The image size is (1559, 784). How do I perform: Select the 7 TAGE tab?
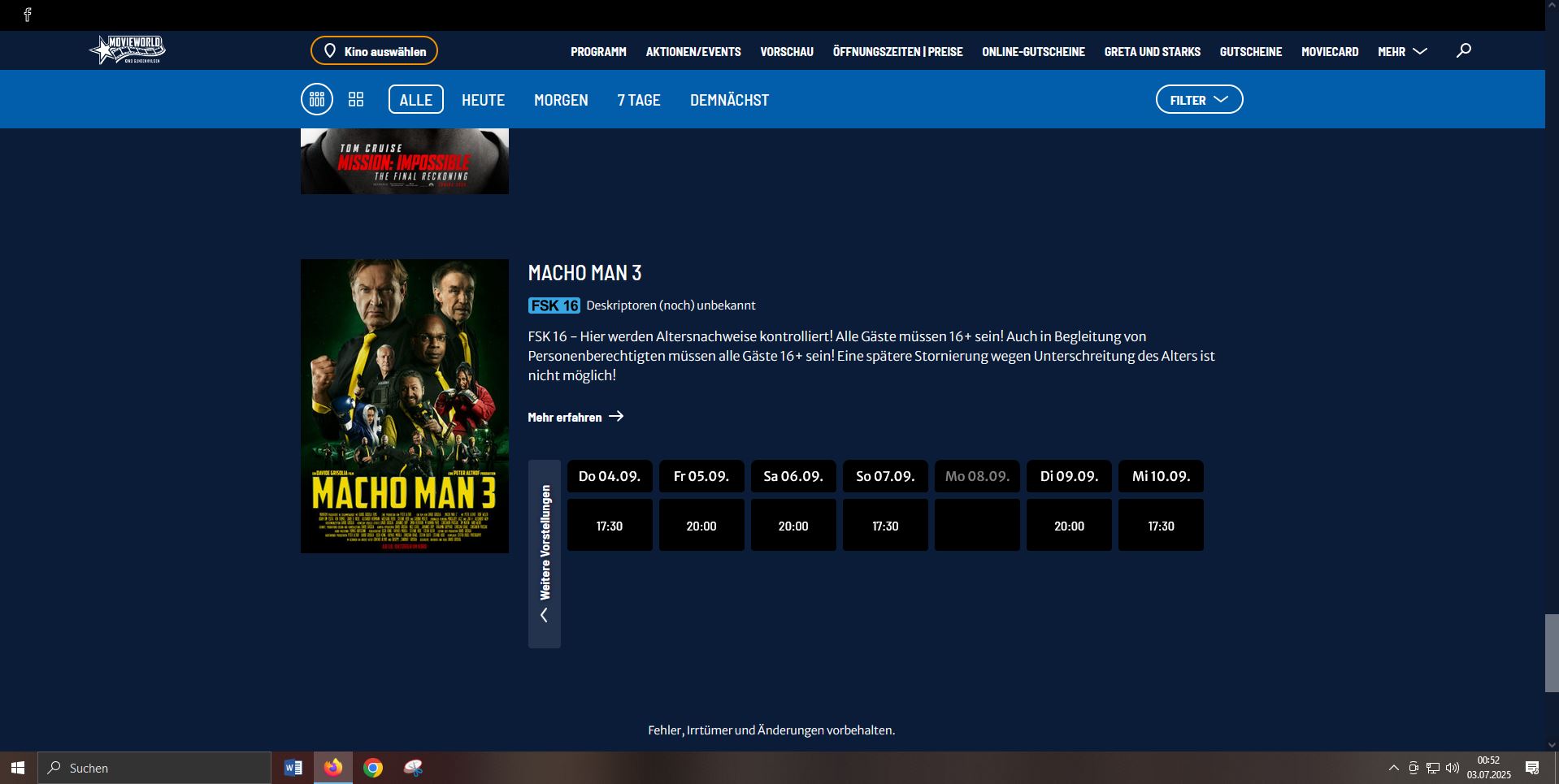[x=639, y=100]
